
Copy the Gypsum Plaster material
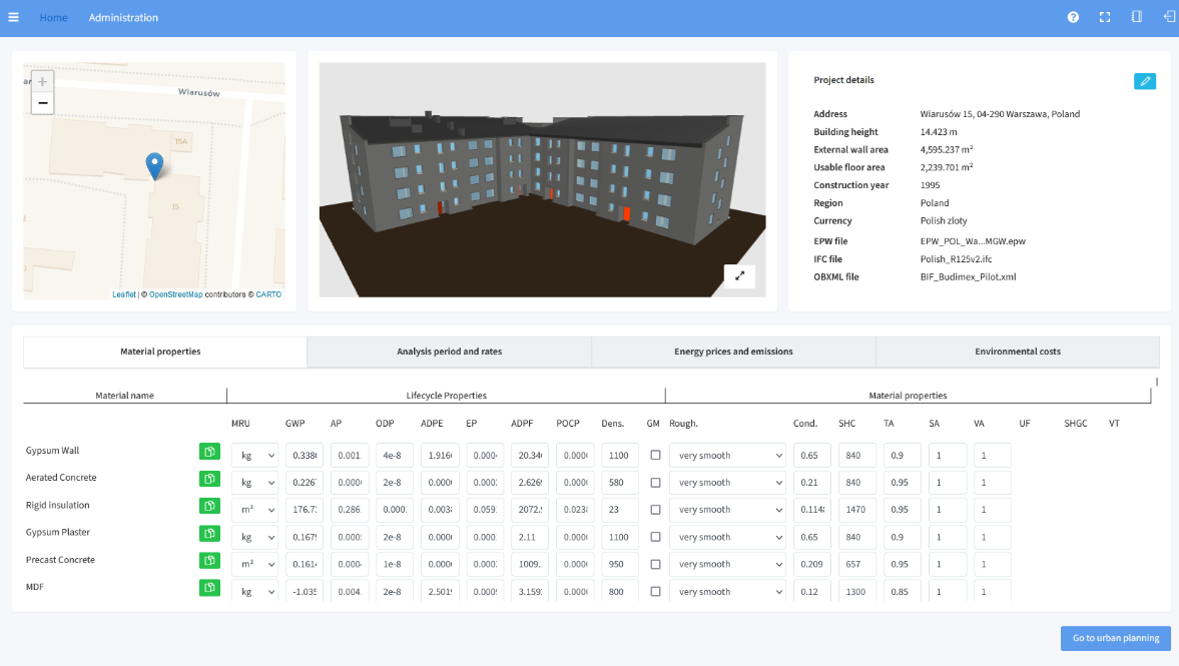(x=210, y=533)
